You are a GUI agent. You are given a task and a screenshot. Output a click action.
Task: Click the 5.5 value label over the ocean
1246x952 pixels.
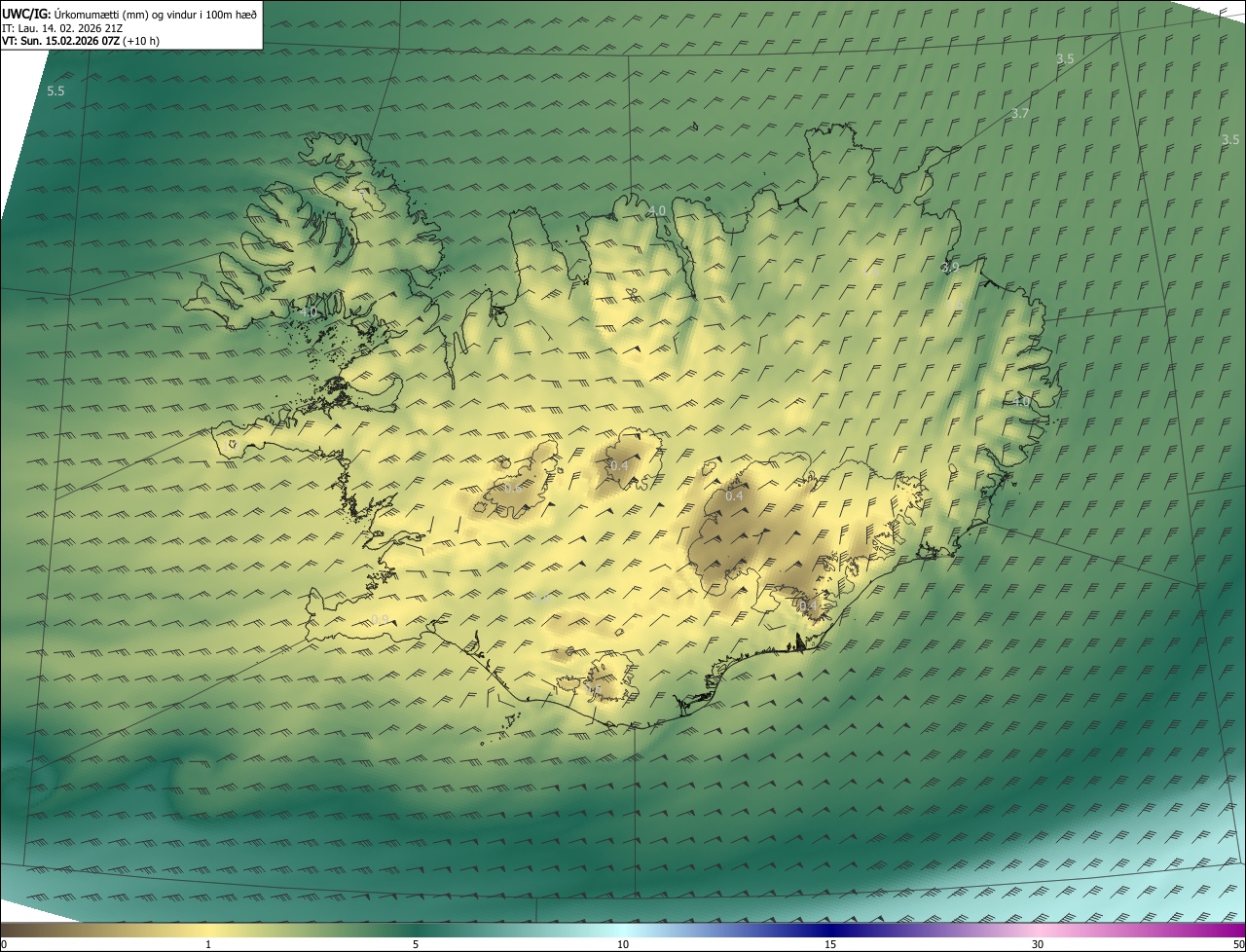[55, 92]
